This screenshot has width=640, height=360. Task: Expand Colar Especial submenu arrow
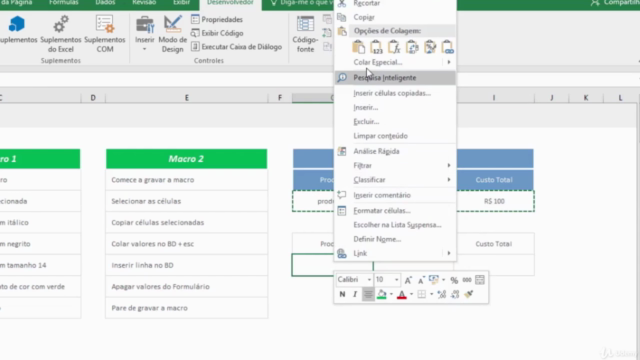449,62
